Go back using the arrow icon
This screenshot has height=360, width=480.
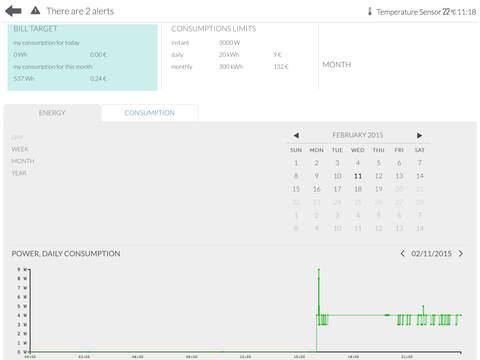click(13, 11)
